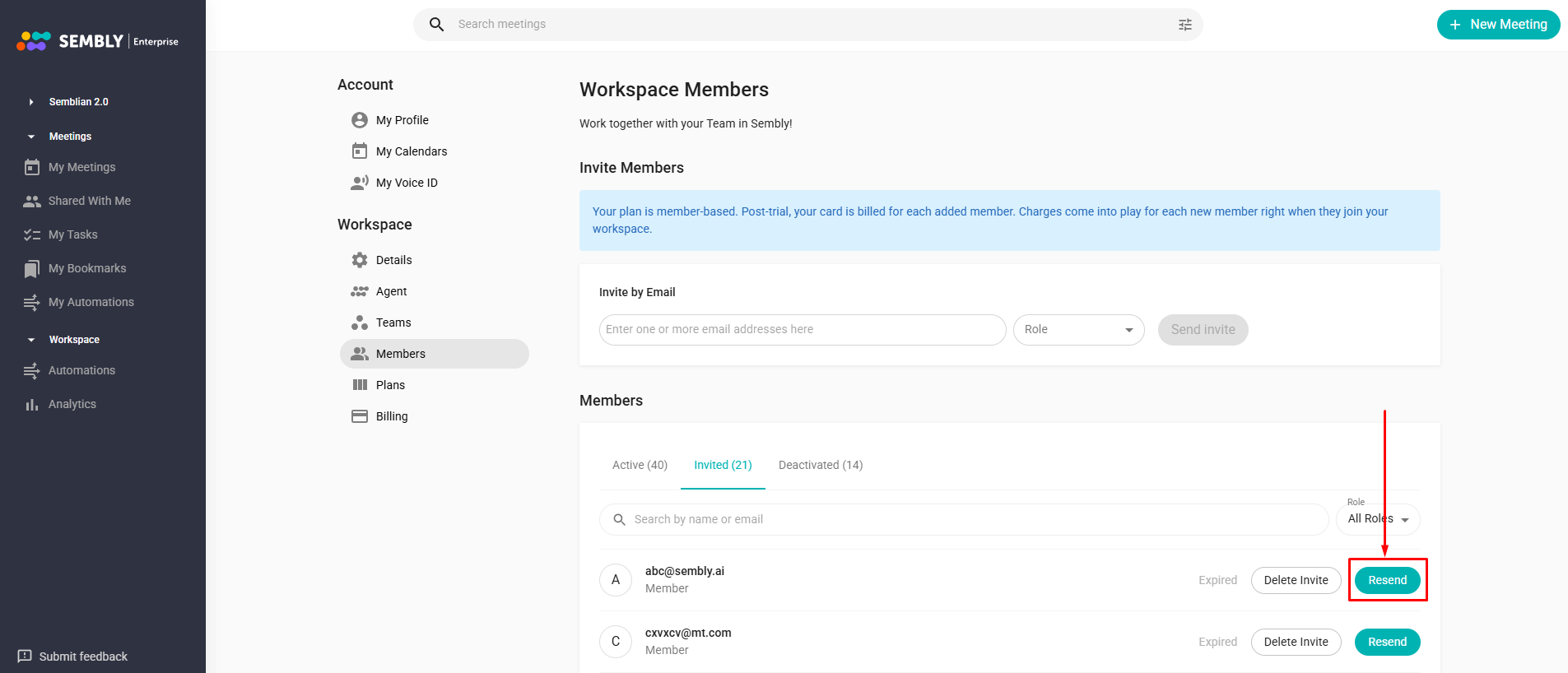The width and height of the screenshot is (1568, 673).
Task: Click the Analytics bar chart icon
Action: pos(32,404)
